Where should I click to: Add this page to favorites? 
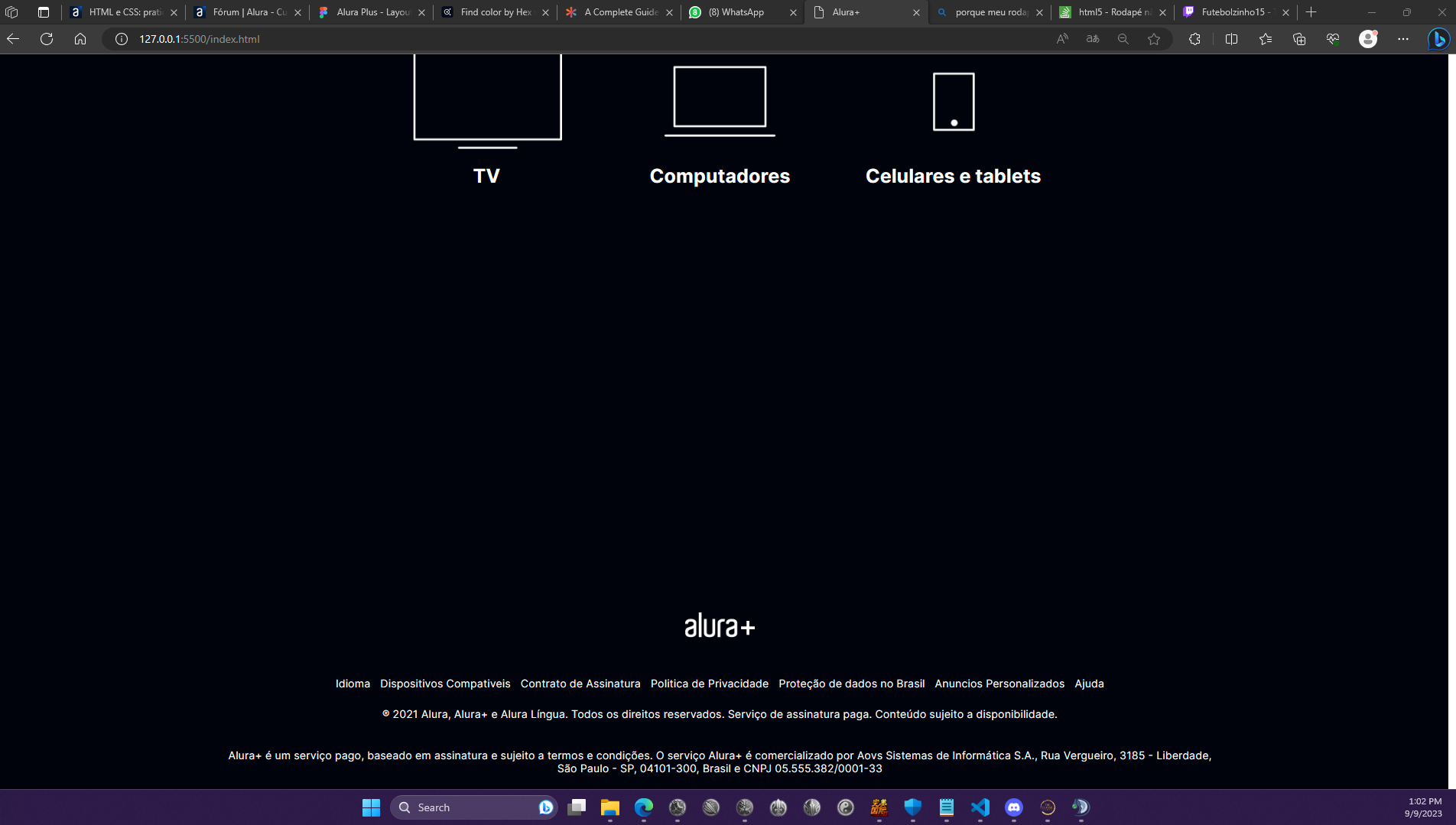(x=1154, y=39)
